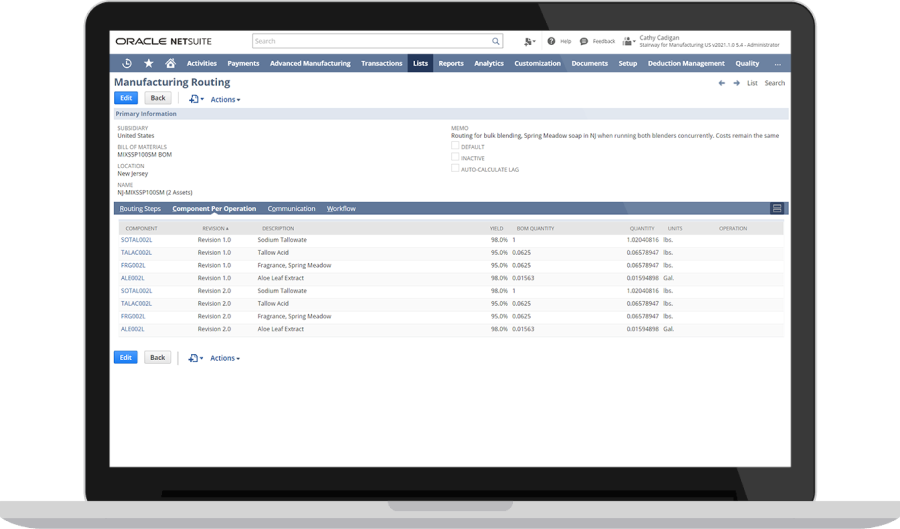Click the Units column header
This screenshot has height=529, width=900.
point(675,228)
